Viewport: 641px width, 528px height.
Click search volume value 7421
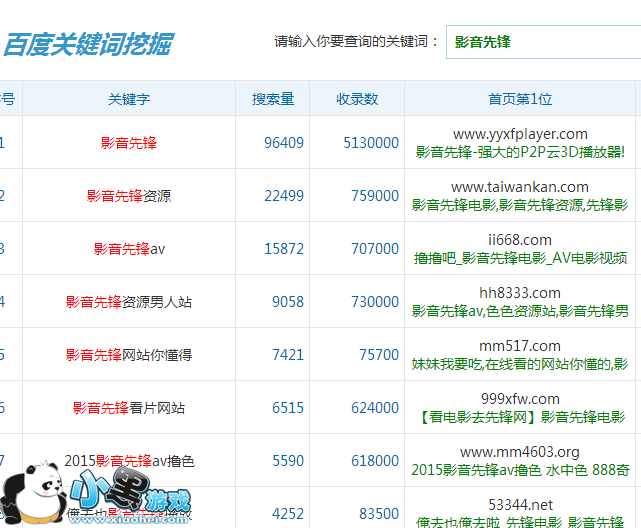click(288, 355)
